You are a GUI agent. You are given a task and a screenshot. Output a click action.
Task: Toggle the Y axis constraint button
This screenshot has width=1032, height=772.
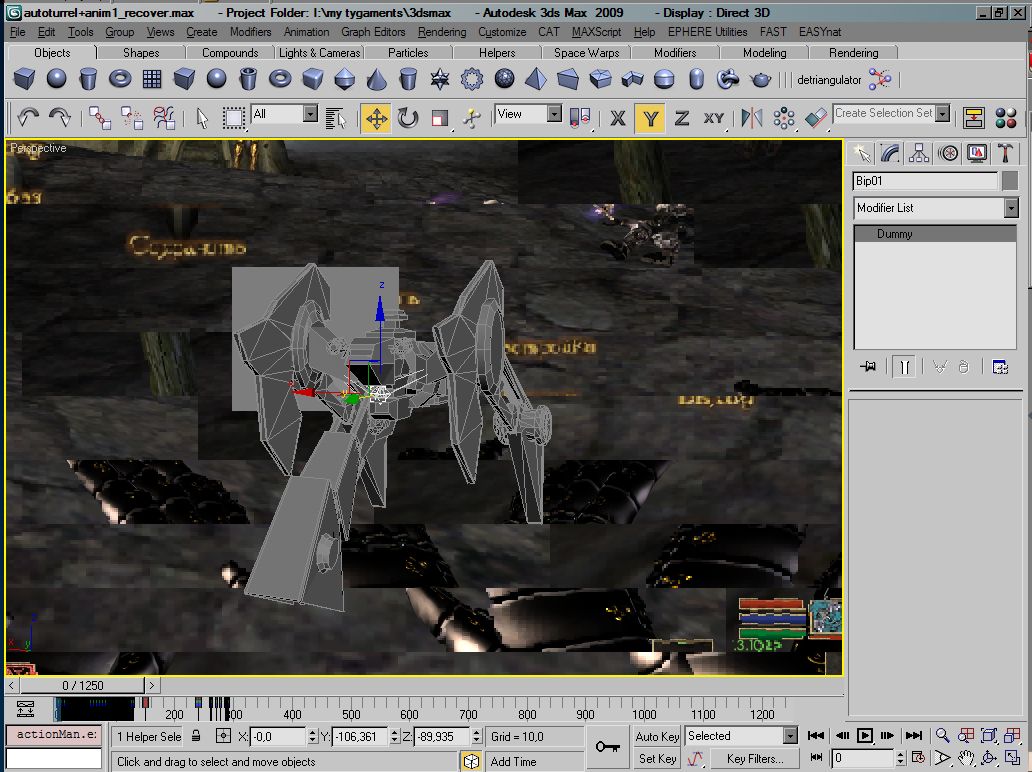tap(650, 118)
